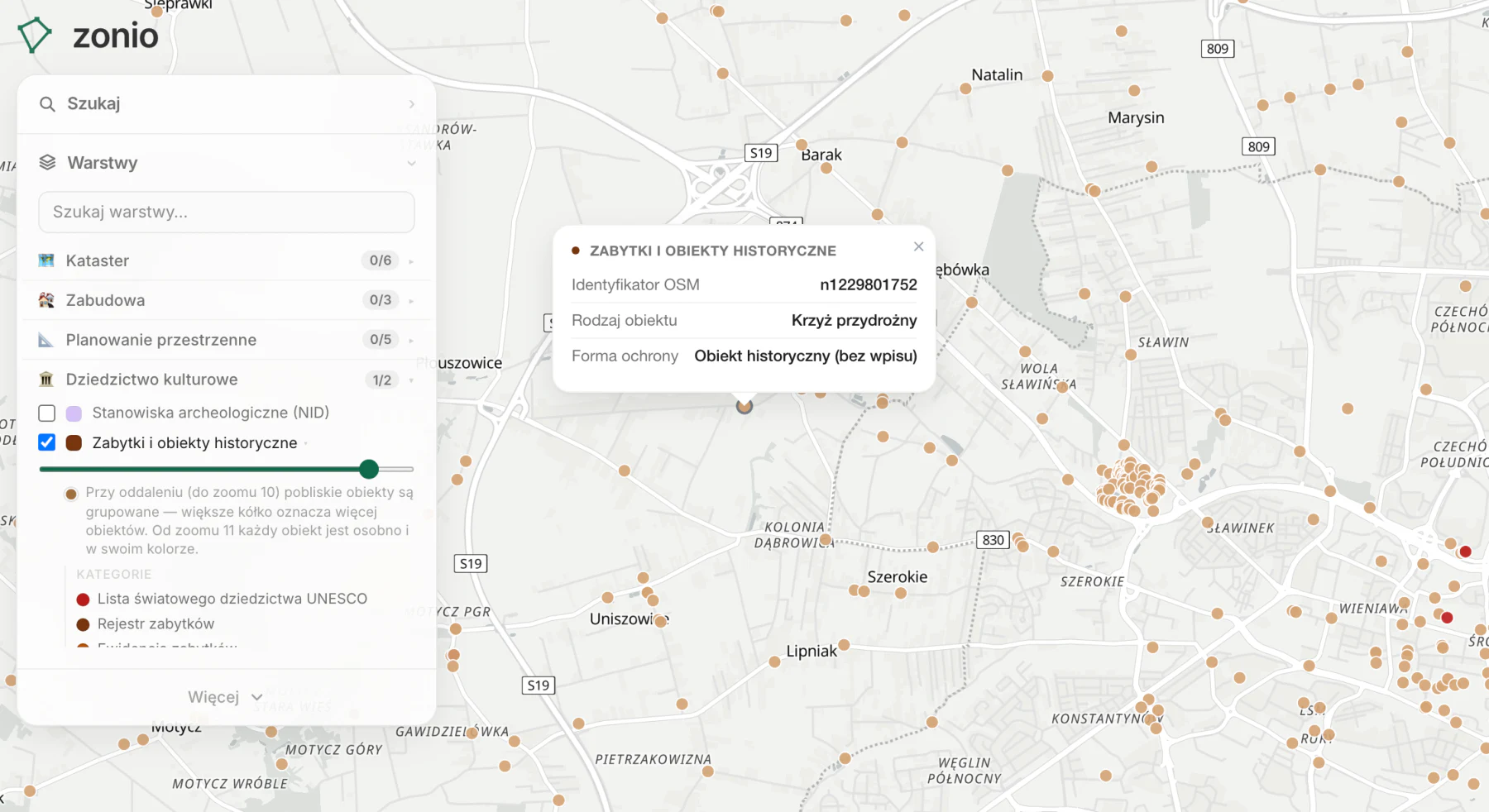Click the Warstwy section header

coord(226,163)
